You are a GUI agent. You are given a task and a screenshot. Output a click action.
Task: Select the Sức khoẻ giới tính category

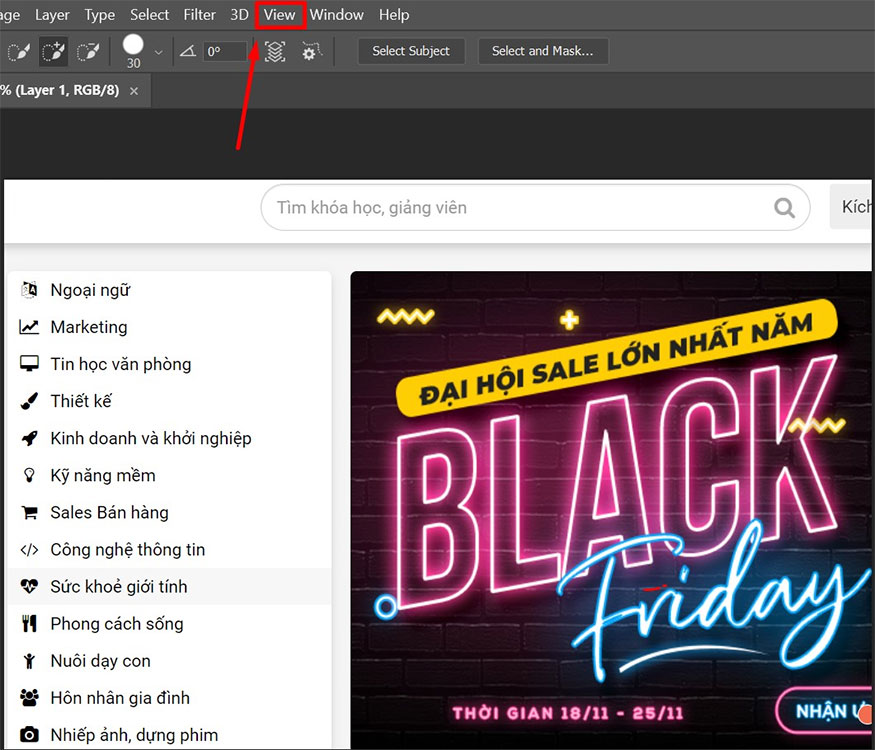(119, 586)
